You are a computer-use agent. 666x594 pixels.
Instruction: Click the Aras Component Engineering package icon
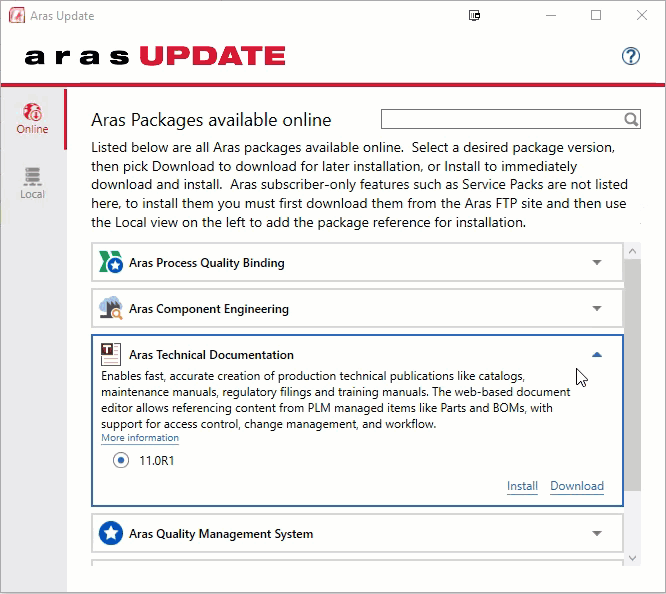pos(111,309)
